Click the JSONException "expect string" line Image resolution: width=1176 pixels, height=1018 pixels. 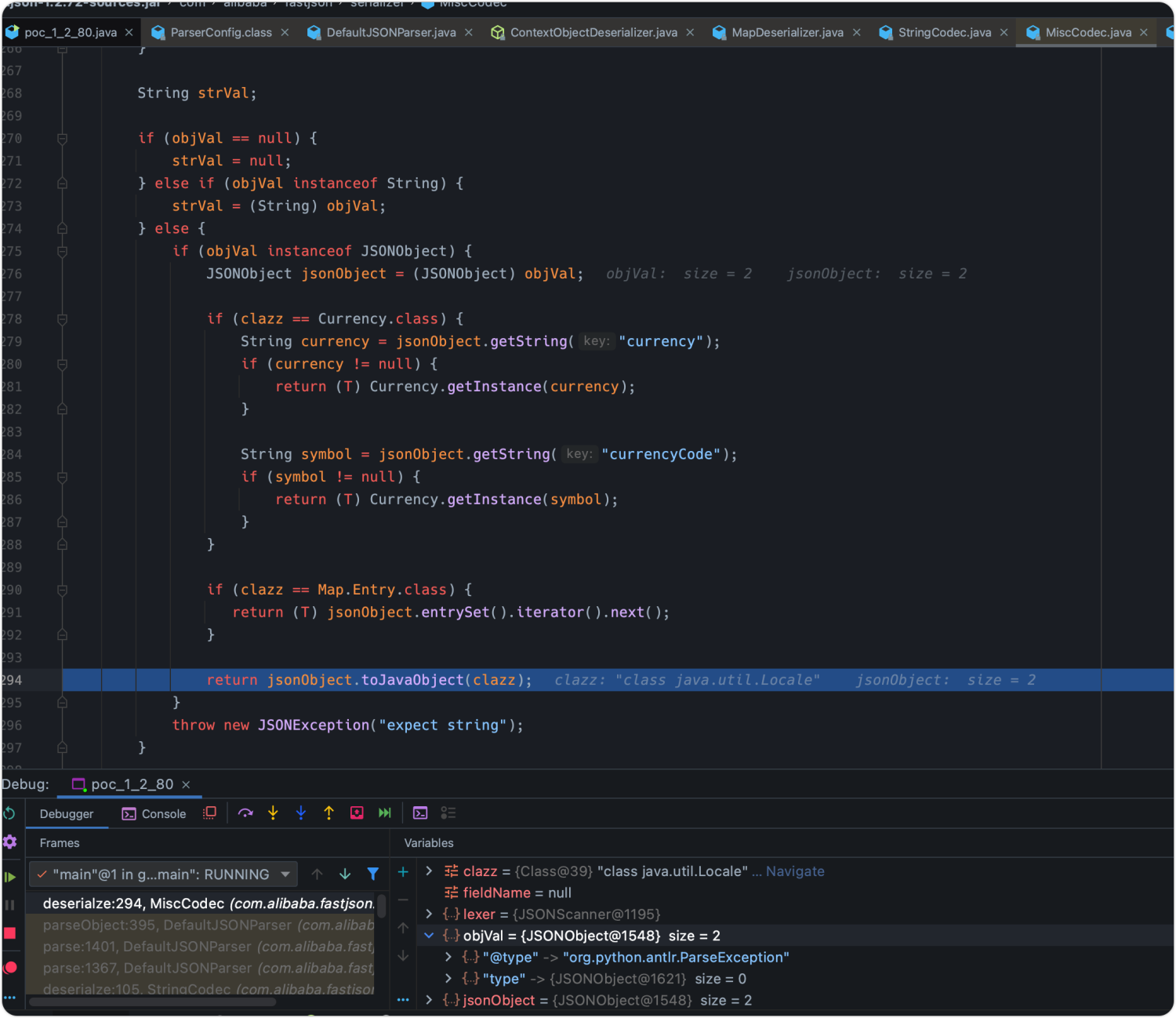[x=347, y=725]
